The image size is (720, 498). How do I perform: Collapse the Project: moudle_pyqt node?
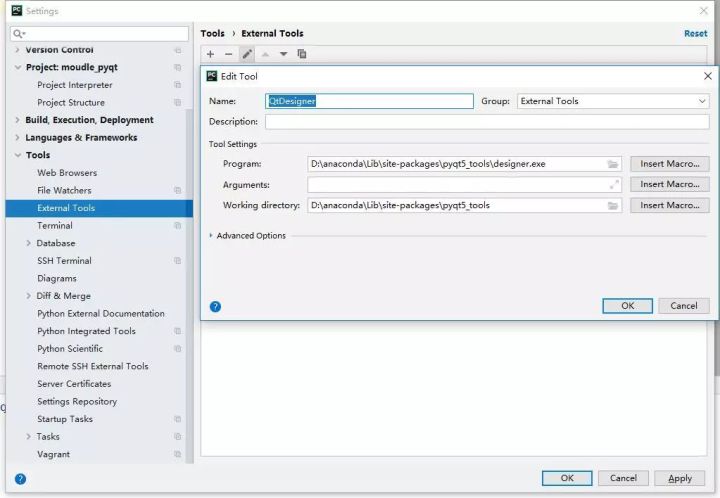tap(18, 67)
